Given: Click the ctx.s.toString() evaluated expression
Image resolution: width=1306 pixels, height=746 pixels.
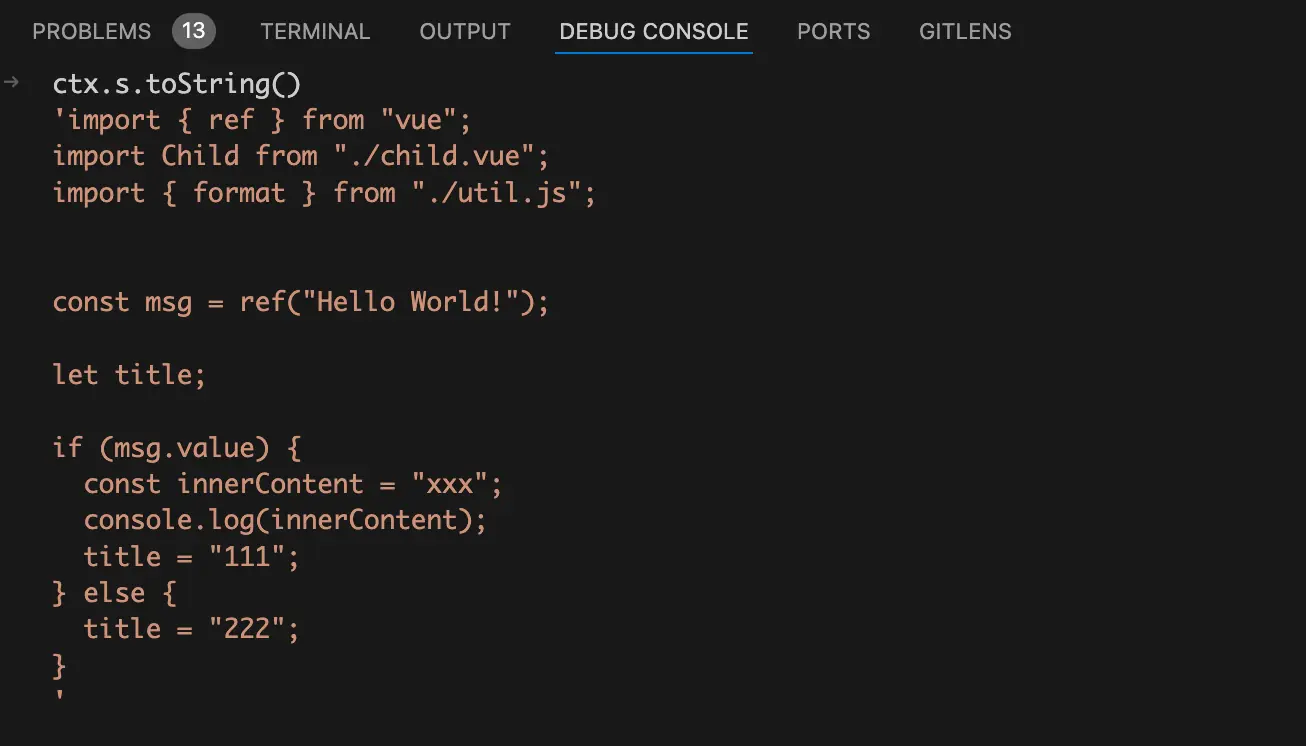Looking at the screenshot, I should click(177, 84).
